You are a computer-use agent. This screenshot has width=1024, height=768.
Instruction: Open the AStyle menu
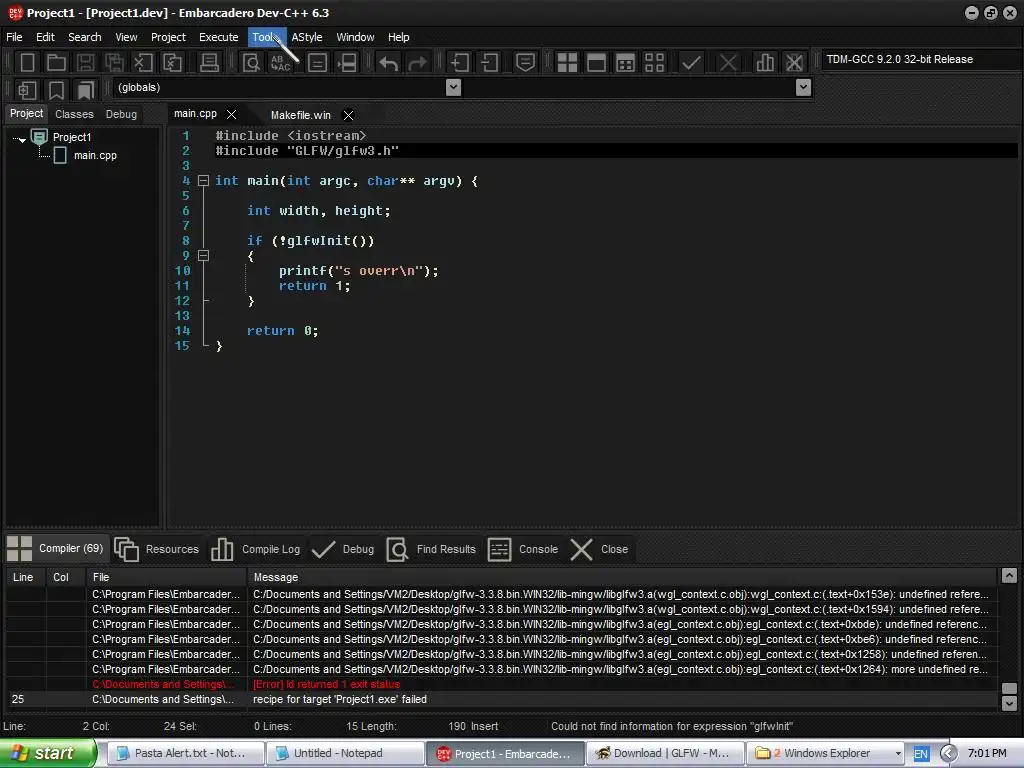307,37
